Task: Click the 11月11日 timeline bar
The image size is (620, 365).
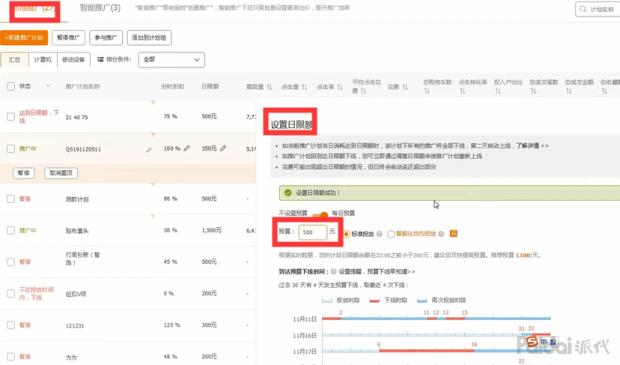Action: [436, 318]
